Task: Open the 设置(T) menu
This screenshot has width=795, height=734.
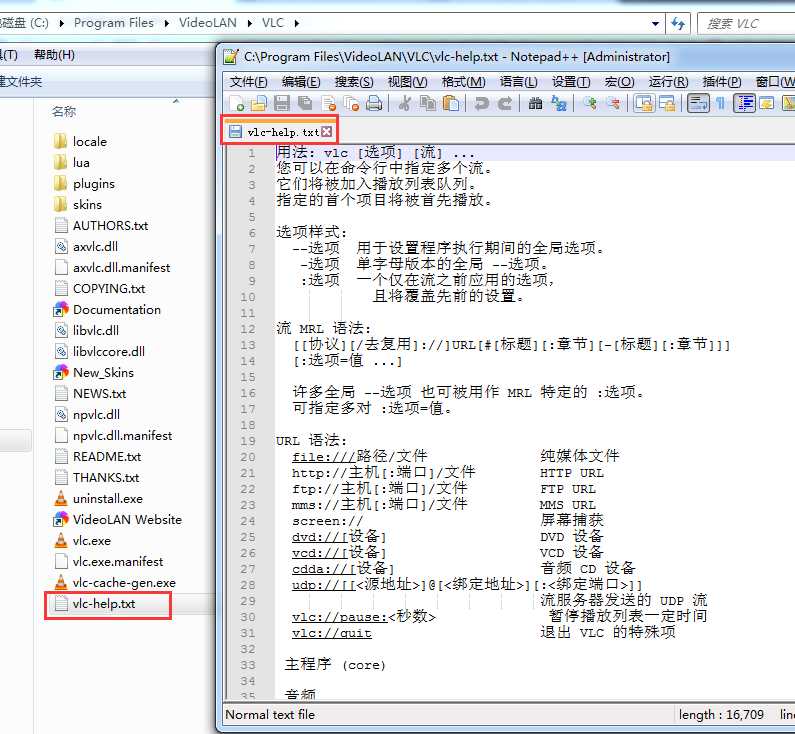Action: tap(571, 82)
